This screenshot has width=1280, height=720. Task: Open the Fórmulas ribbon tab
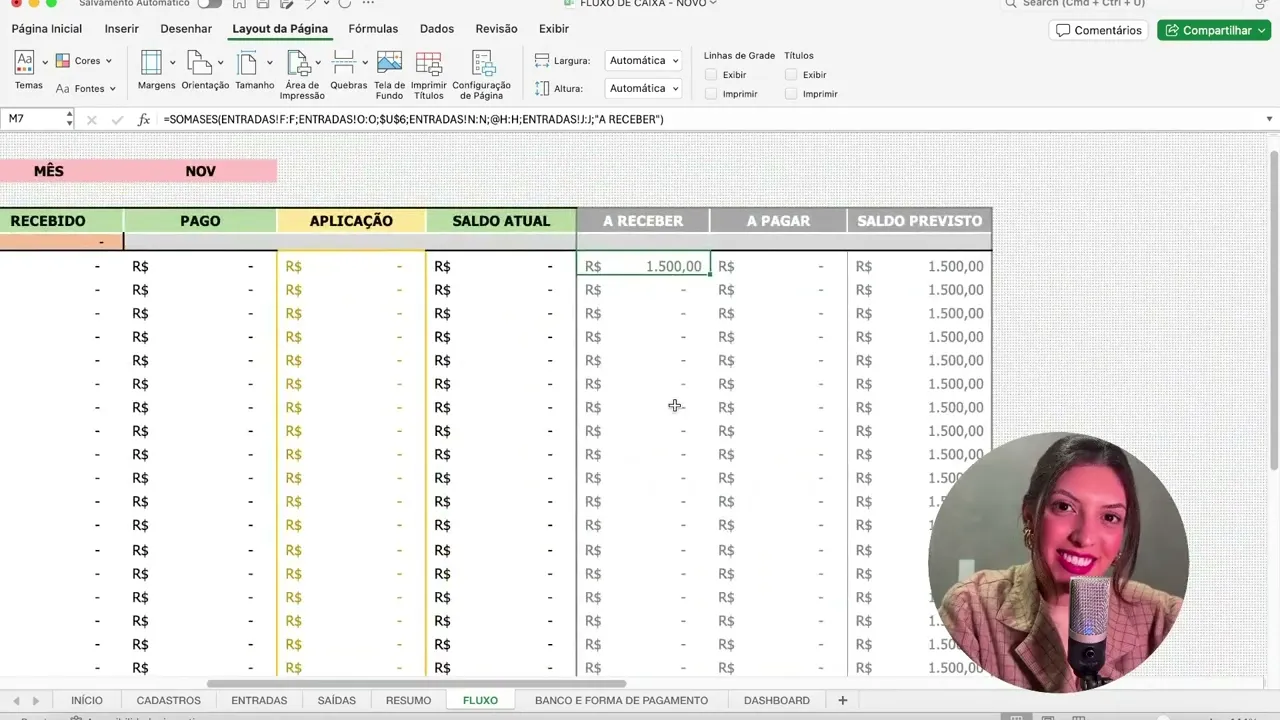[x=373, y=29]
